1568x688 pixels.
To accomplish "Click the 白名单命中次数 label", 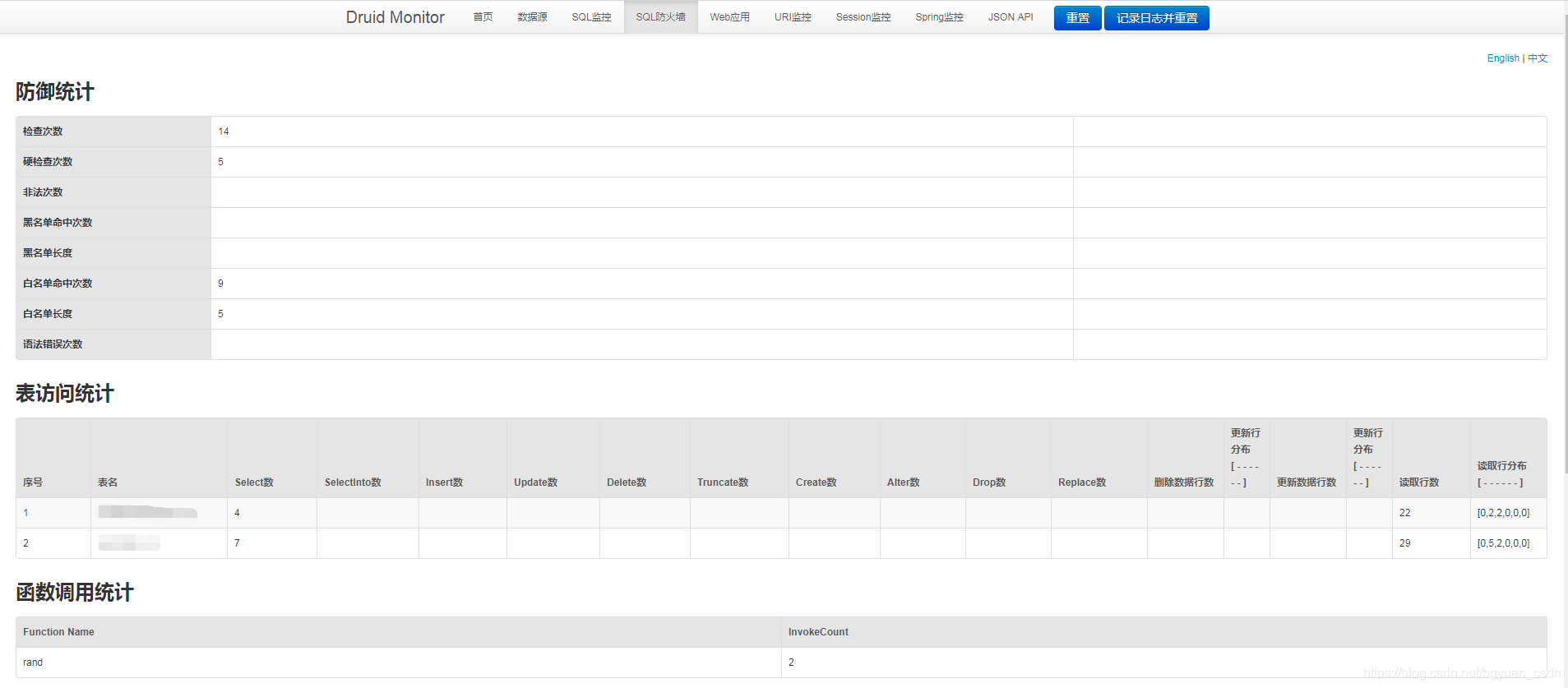I will point(58,284).
